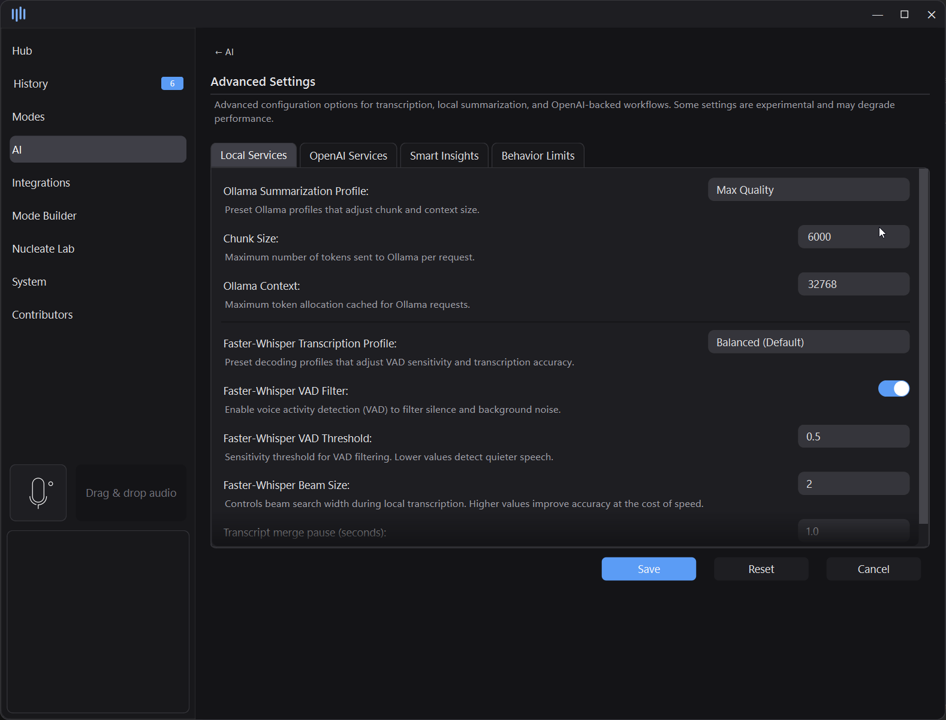Click the Reset button
Viewport: 946px width, 720px height.
(x=761, y=569)
